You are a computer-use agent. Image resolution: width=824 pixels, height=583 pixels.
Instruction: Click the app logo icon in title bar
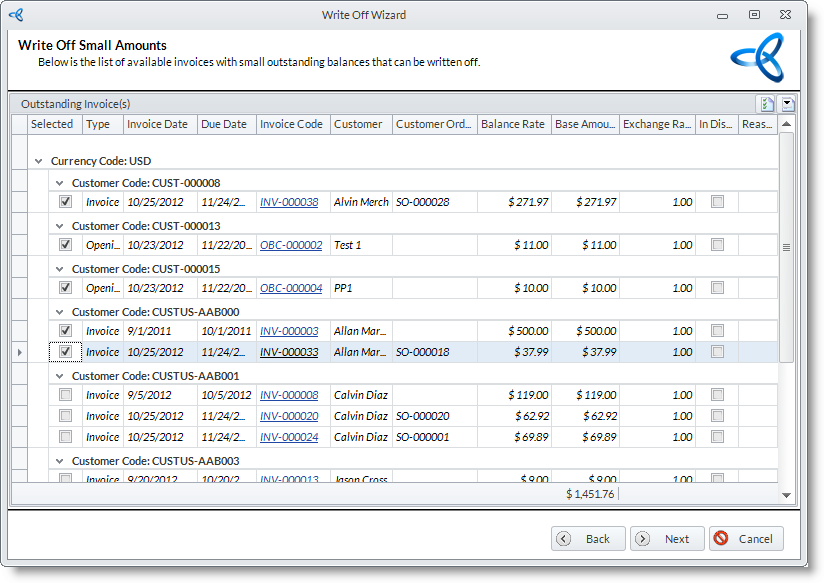[x=15, y=15]
